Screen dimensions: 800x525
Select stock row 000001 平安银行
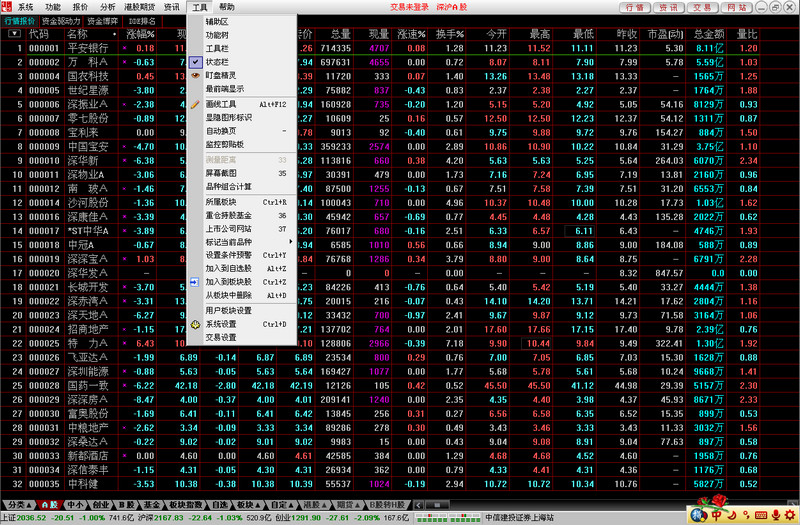[380, 48]
